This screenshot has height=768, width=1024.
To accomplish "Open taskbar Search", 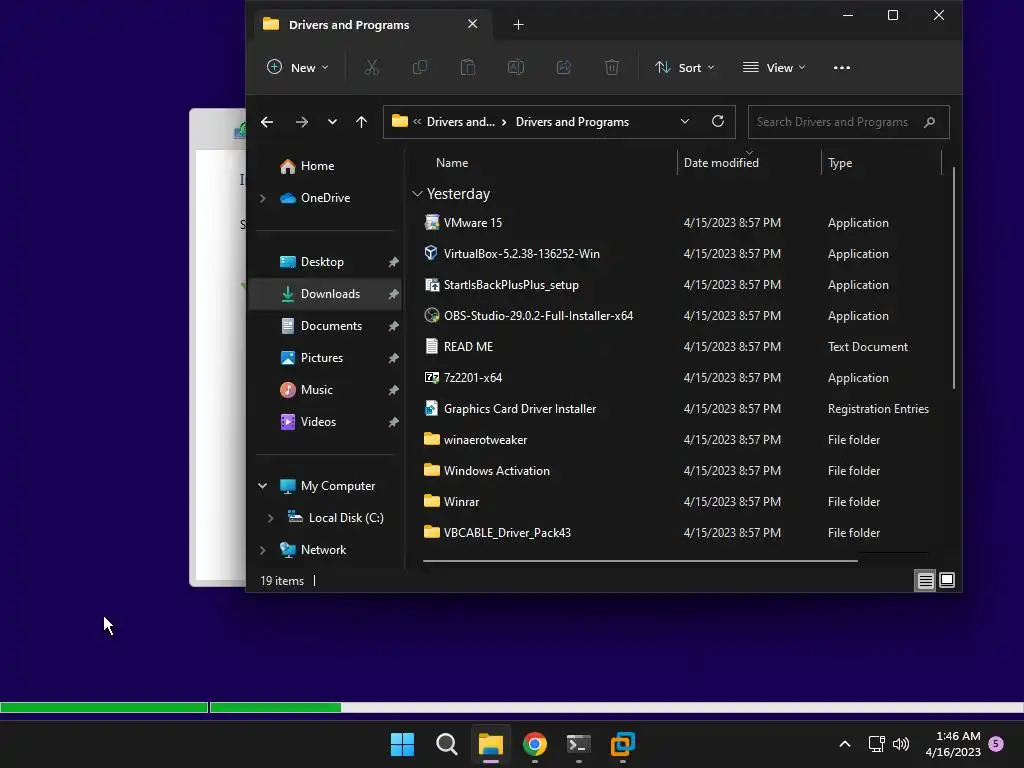I will 447,744.
